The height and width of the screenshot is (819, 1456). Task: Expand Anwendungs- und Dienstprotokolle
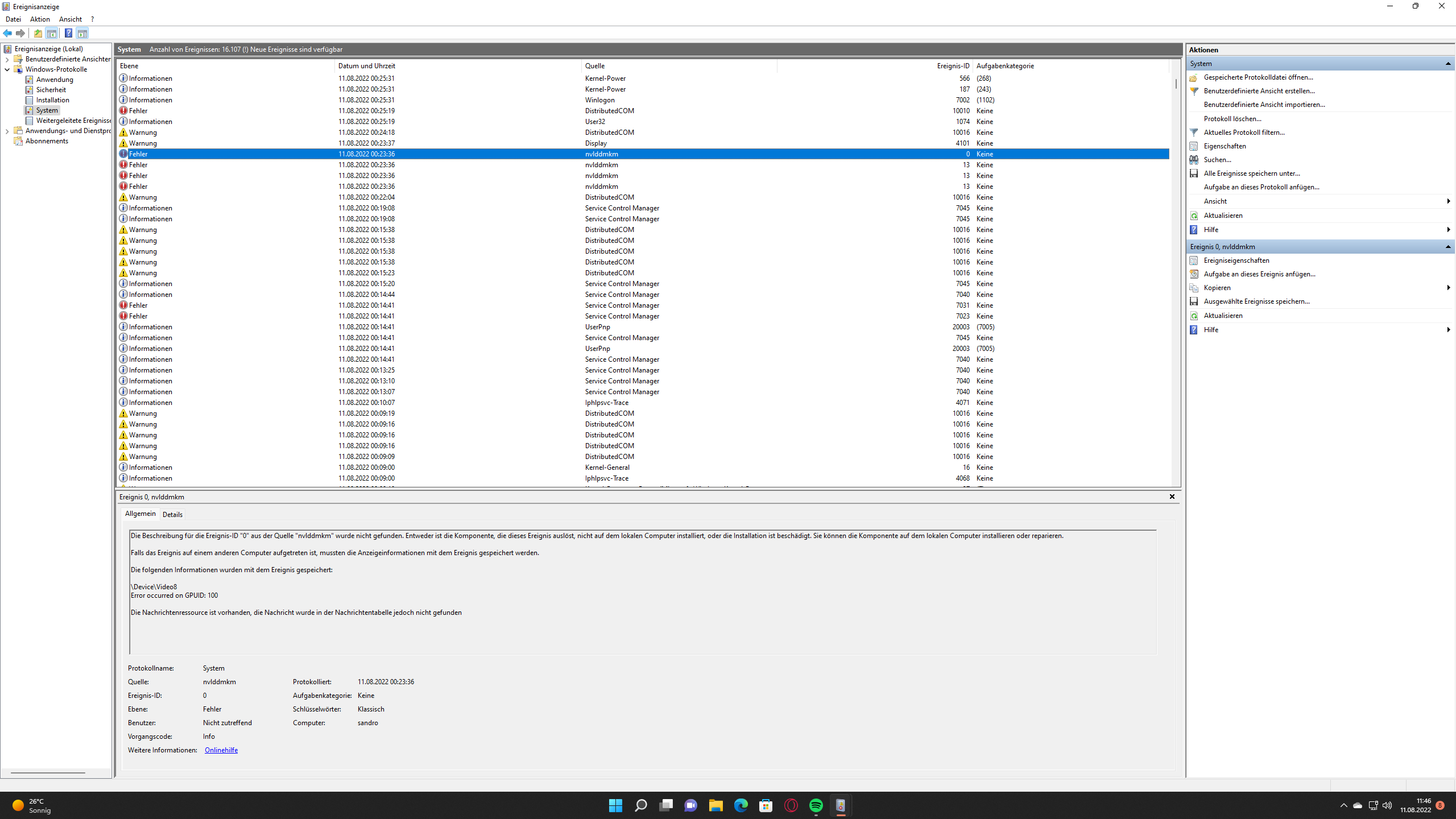6,131
